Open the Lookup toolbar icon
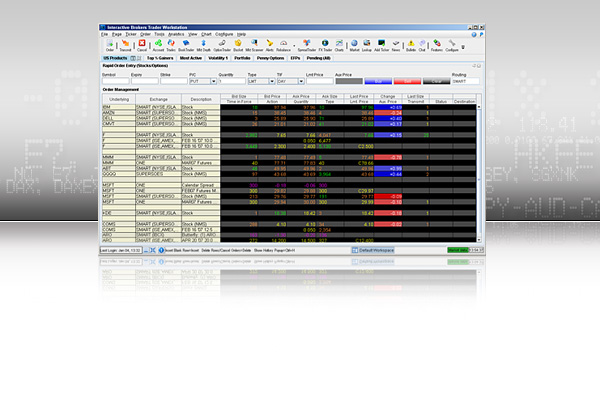Image resolution: width=600 pixels, height=400 pixels. click(x=367, y=45)
